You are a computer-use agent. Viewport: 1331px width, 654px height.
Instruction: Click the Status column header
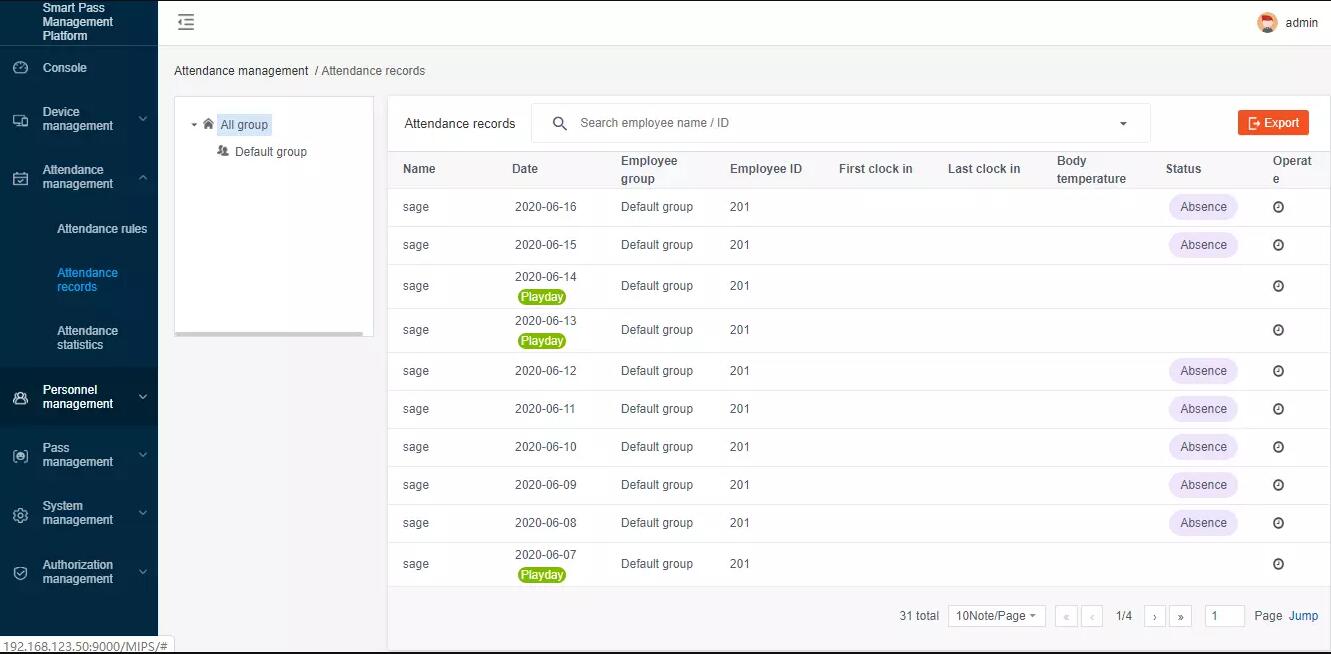point(1183,169)
